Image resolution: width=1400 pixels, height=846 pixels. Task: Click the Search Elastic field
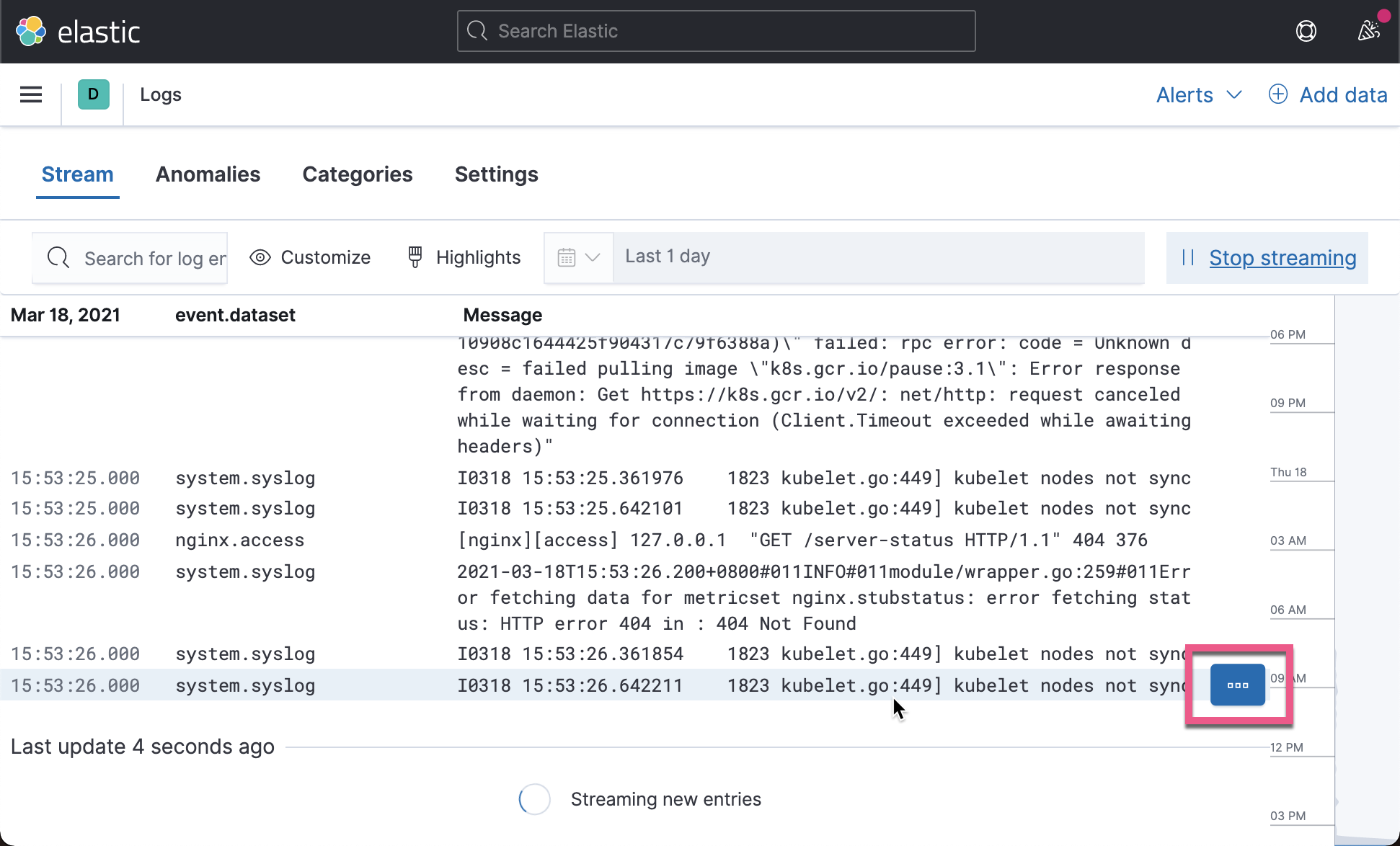tap(715, 31)
